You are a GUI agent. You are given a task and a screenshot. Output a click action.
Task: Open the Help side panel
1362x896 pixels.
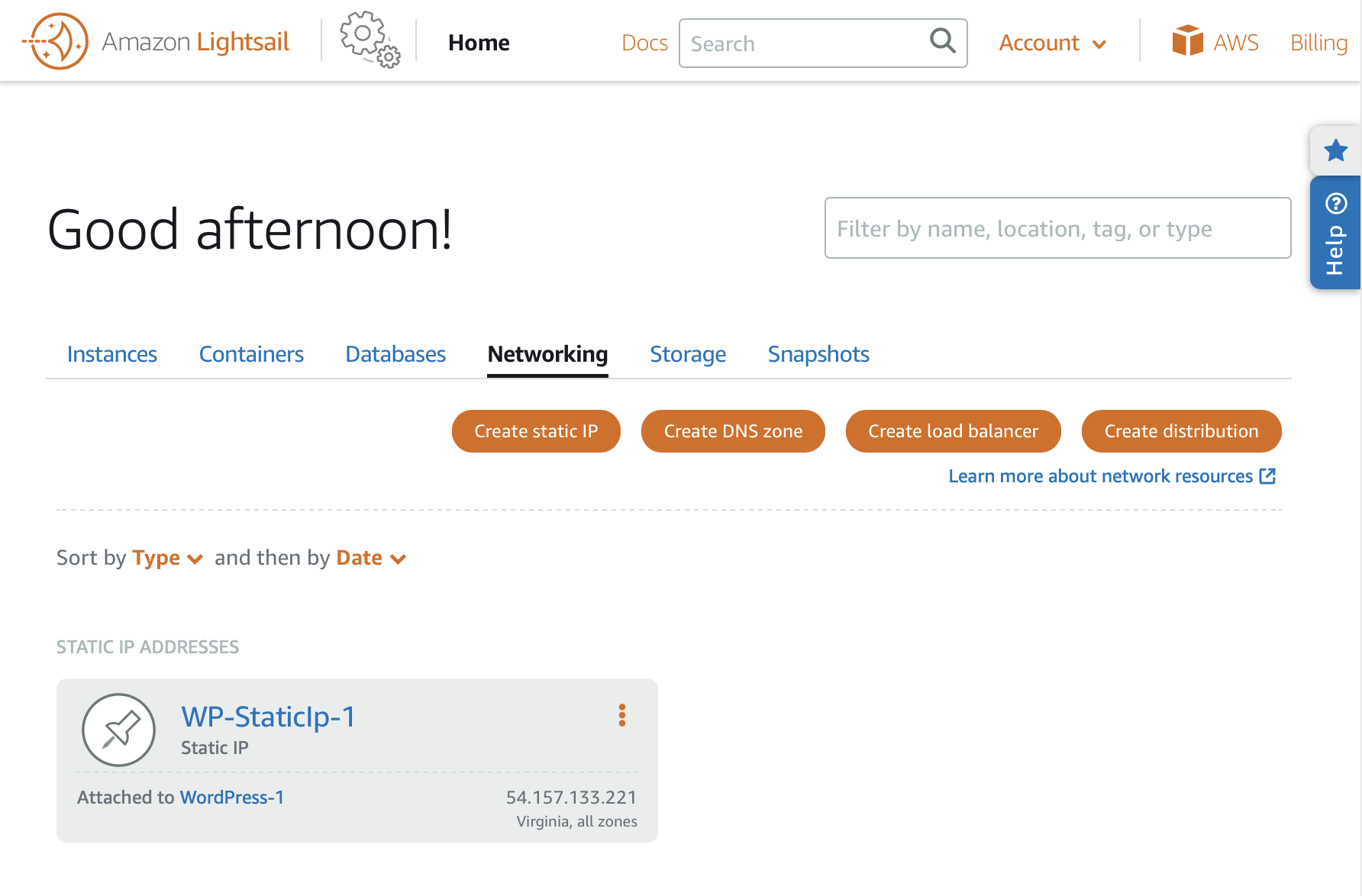click(1335, 234)
